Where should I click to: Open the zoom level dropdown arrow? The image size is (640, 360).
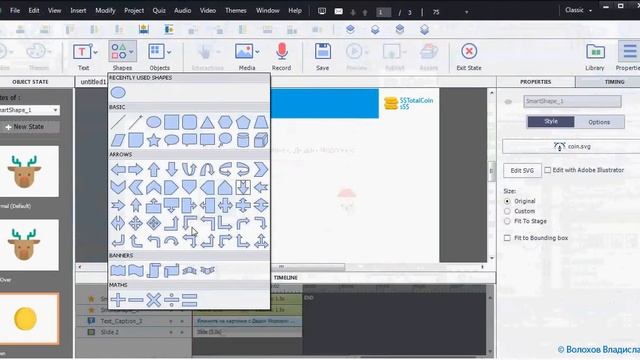click(x=467, y=12)
